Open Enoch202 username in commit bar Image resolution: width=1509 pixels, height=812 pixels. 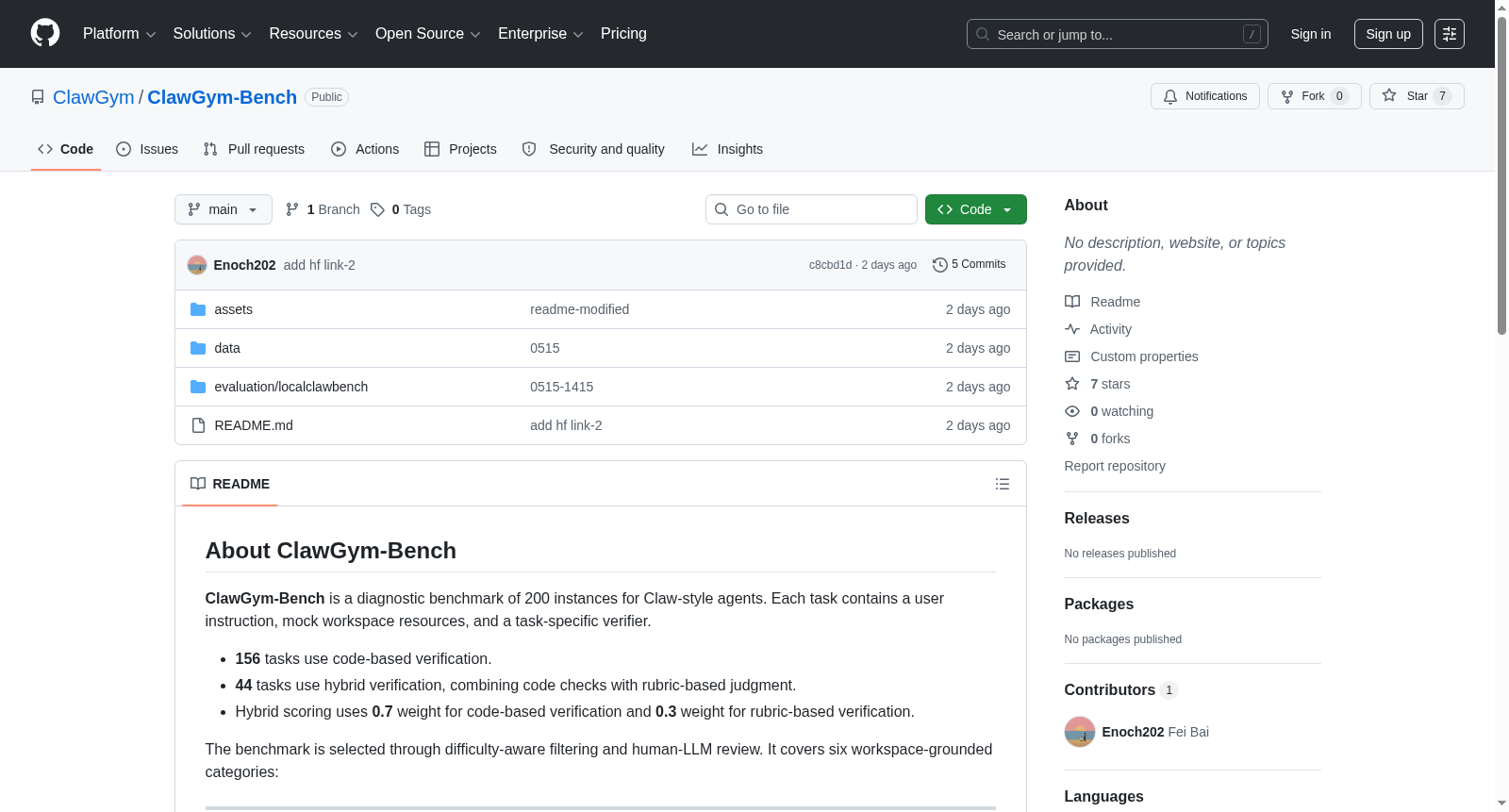(x=244, y=265)
